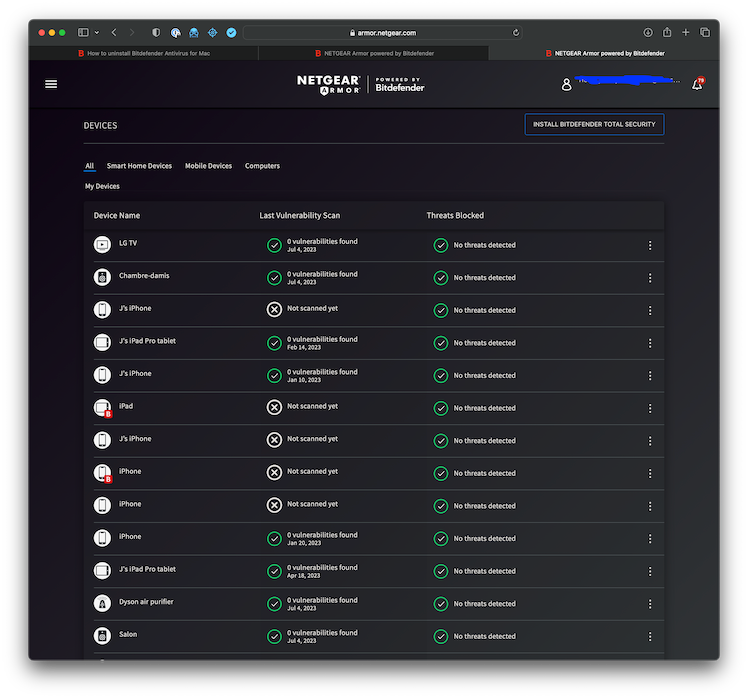
Task: Select the Mobile Devices filter tab
Action: (x=208, y=166)
